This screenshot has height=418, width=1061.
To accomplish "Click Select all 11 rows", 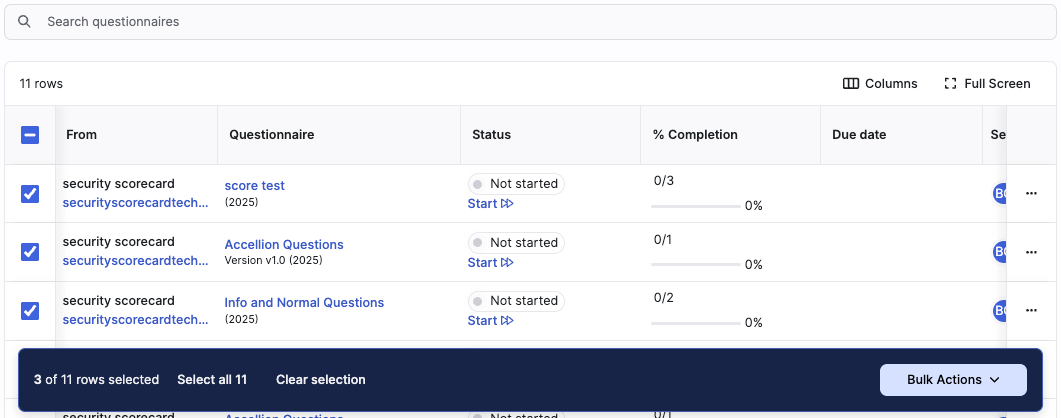I will 212,379.
